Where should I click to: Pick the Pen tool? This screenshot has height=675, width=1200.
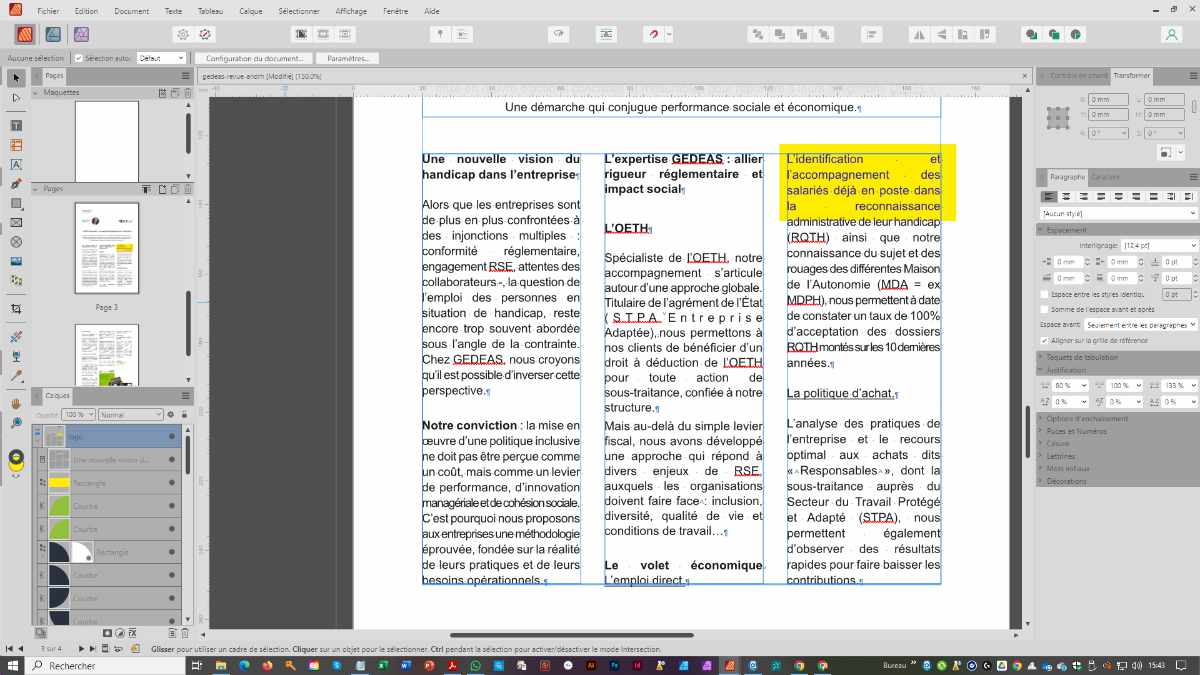click(16, 184)
